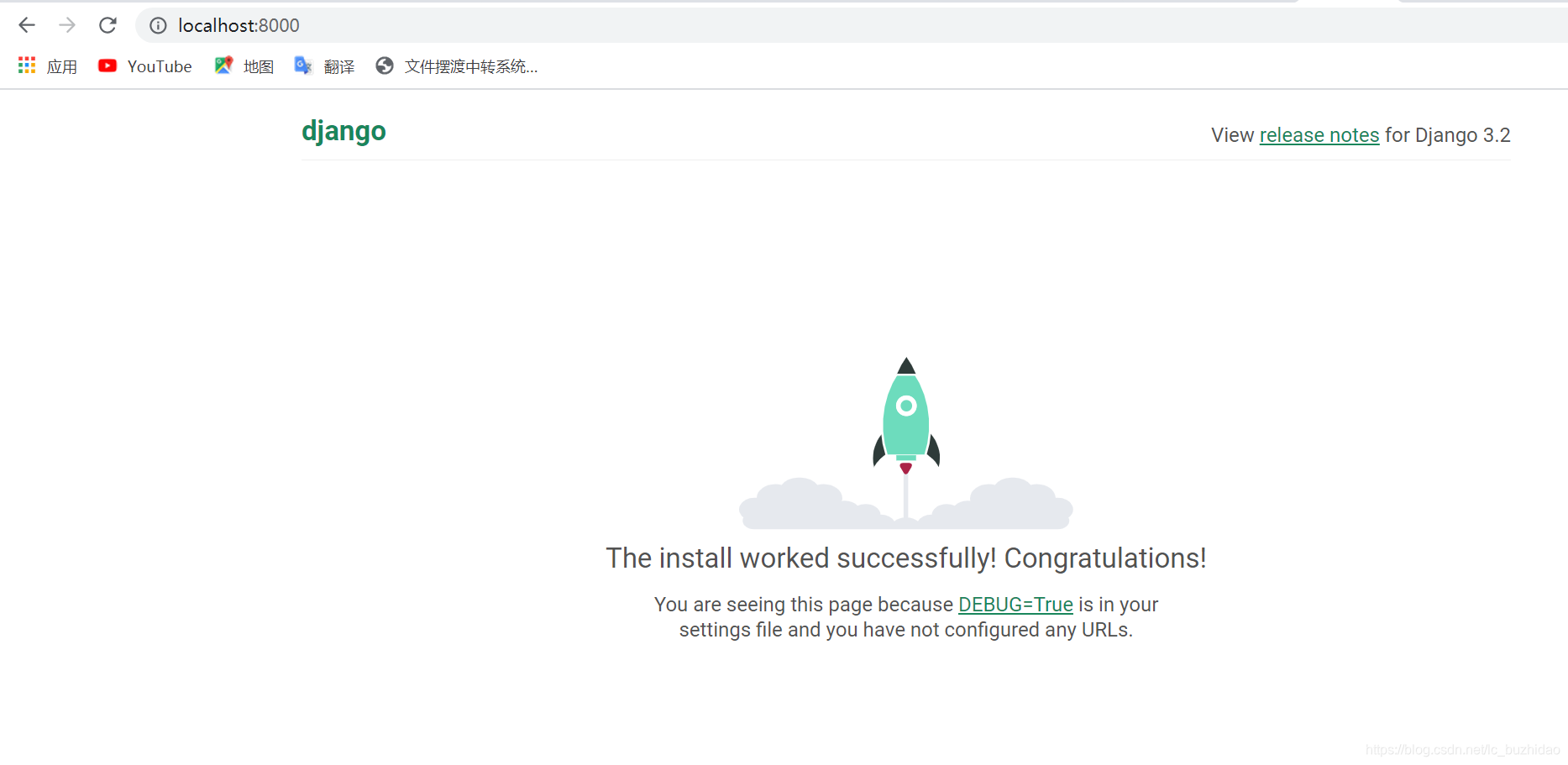The height and width of the screenshot is (765, 1568).
Task: Open the release notes link
Action: point(1319,135)
